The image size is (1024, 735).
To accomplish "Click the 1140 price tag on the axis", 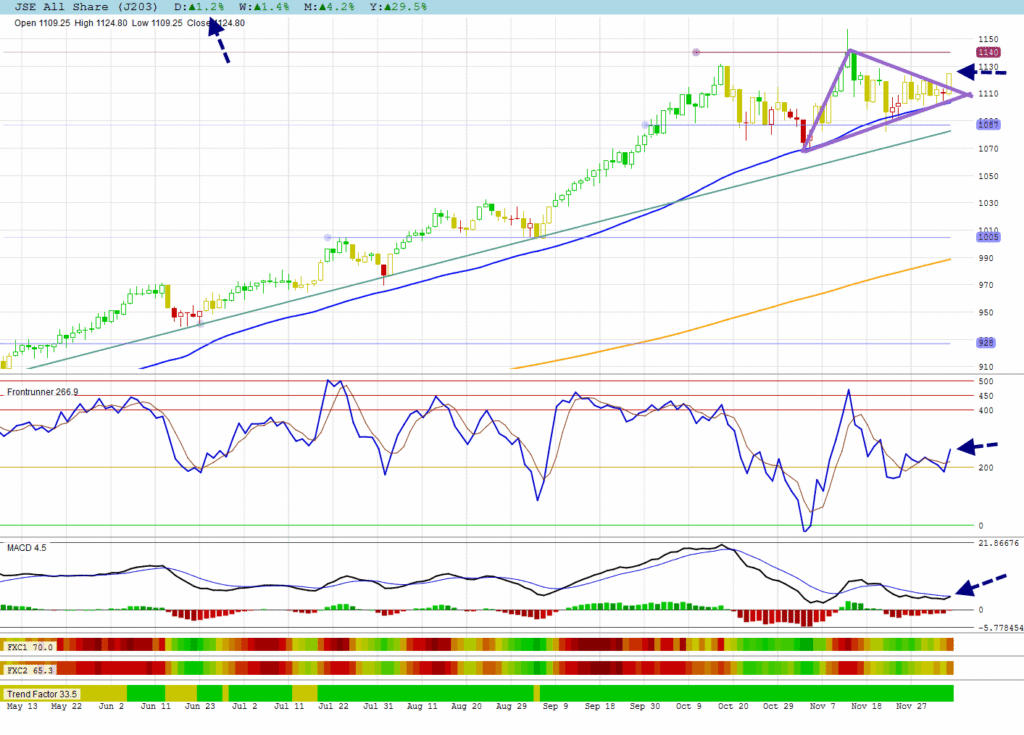I will 988,52.
